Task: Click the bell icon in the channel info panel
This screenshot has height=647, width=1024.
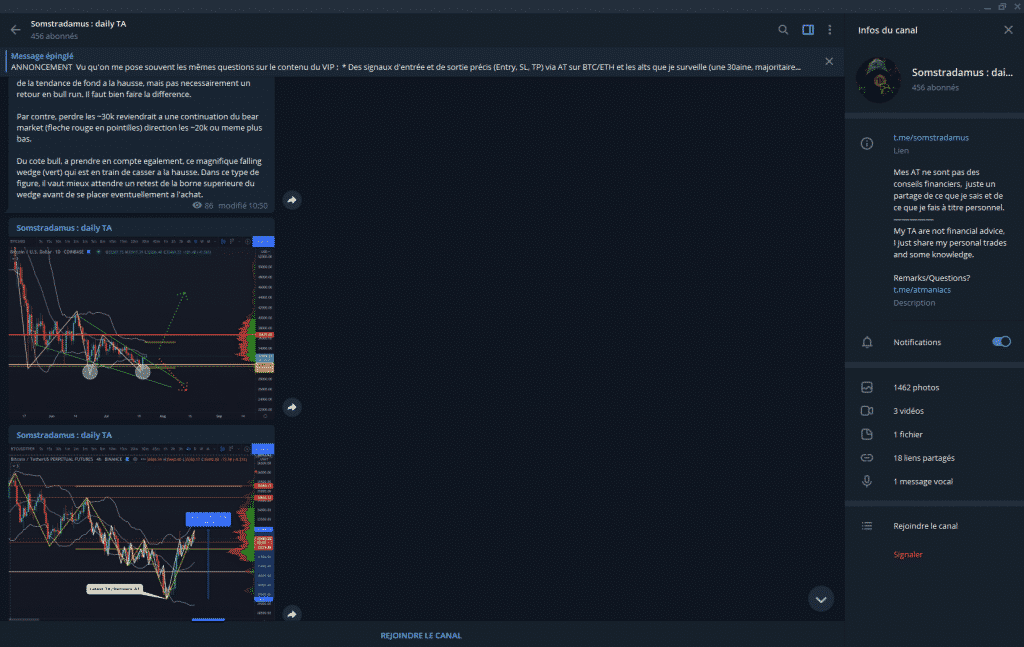Action: (x=866, y=342)
